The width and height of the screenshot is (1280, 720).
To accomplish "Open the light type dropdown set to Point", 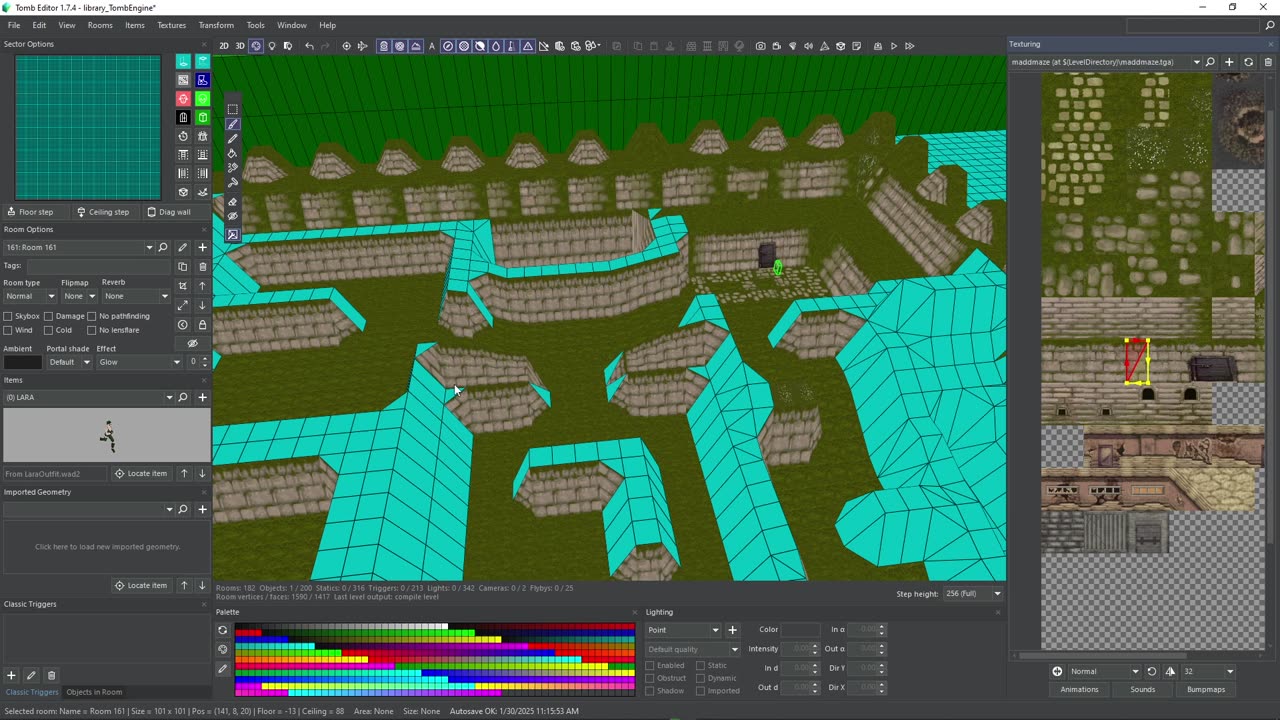I will [x=683, y=630].
